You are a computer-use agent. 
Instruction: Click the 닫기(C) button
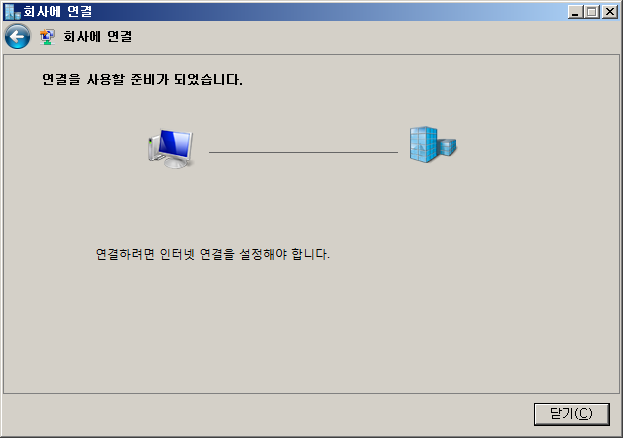571,414
